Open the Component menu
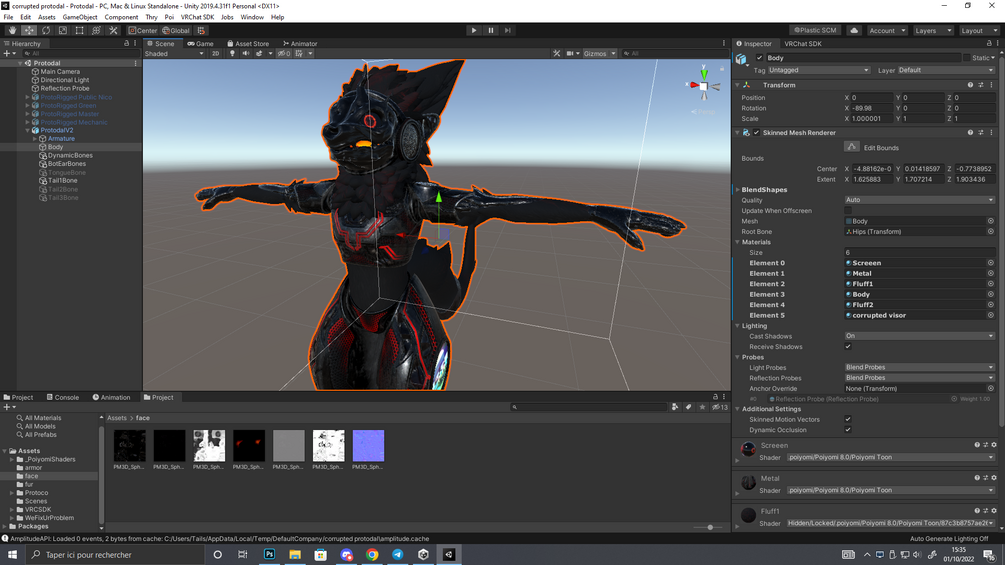Viewport: 1005px width, 565px height. 121,17
